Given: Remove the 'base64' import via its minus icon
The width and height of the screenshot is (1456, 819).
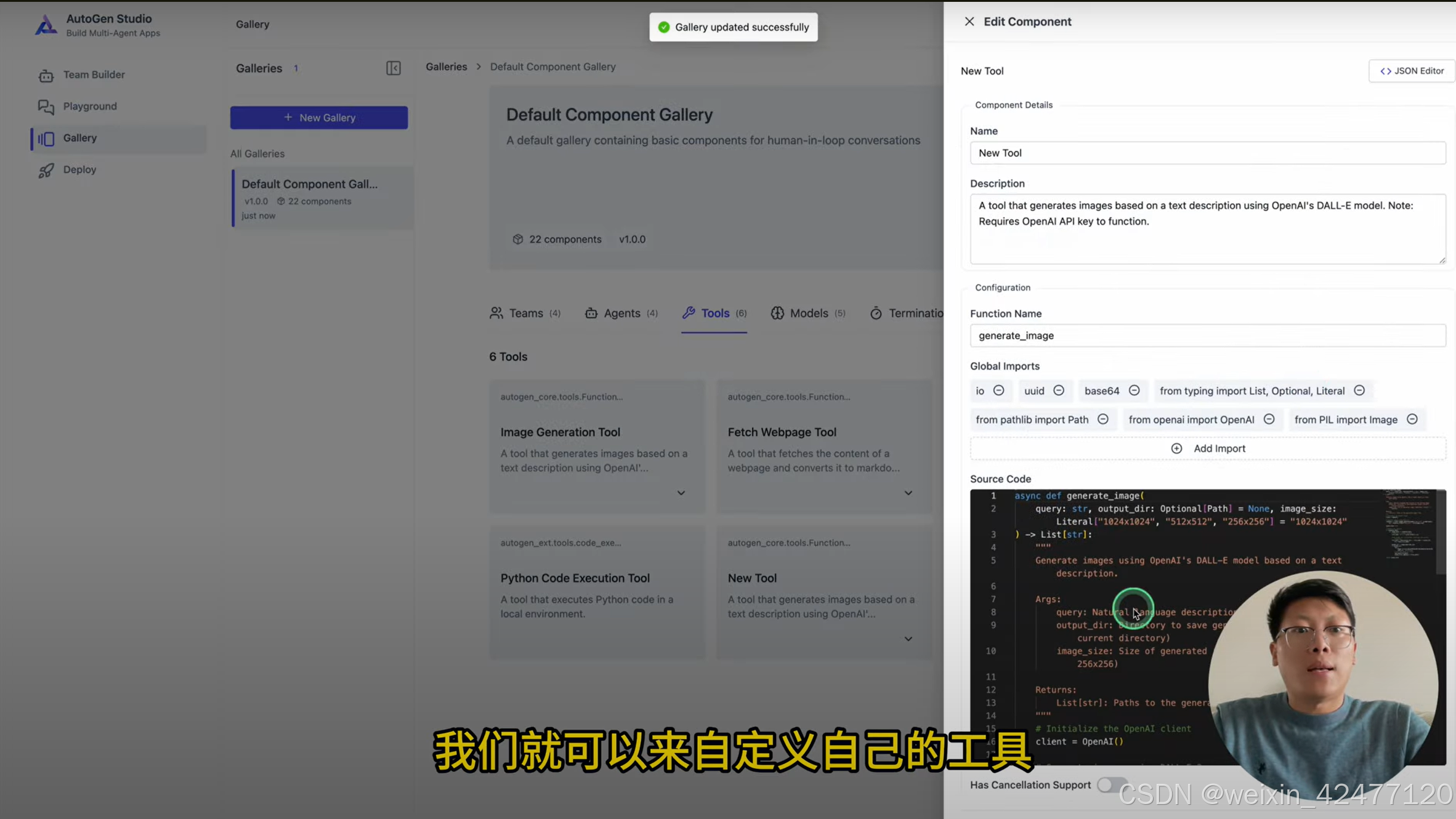Looking at the screenshot, I should pyautogui.click(x=1134, y=390).
